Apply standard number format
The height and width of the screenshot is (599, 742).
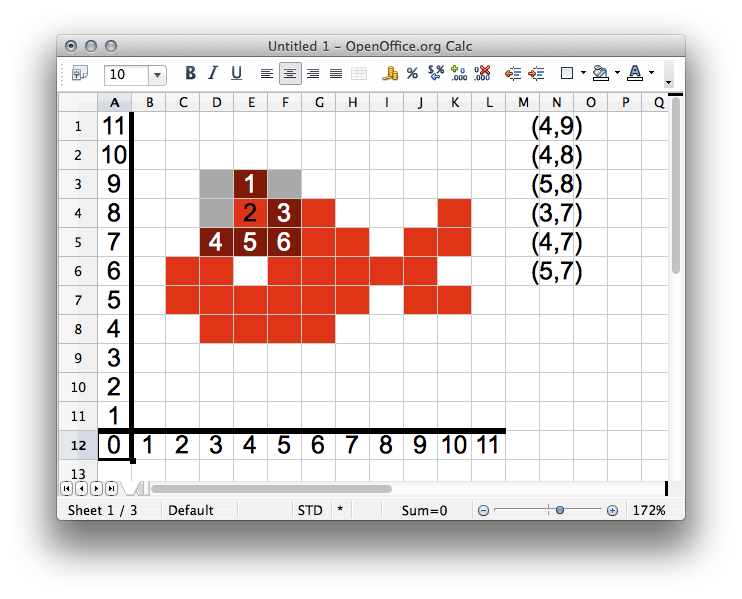(x=435, y=73)
